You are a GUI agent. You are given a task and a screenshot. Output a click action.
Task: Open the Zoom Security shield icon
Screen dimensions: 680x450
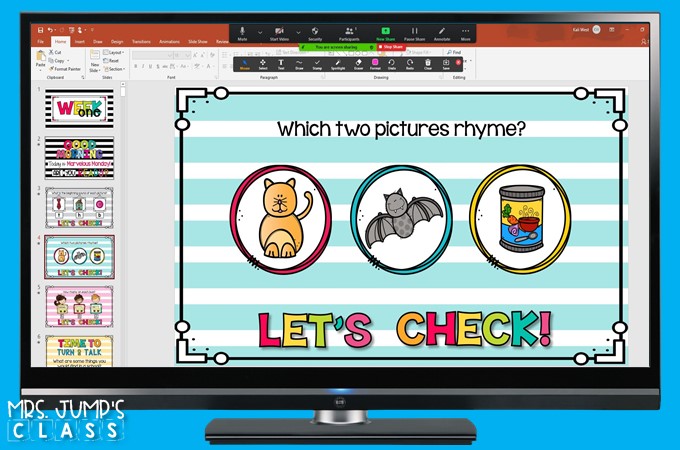315,33
